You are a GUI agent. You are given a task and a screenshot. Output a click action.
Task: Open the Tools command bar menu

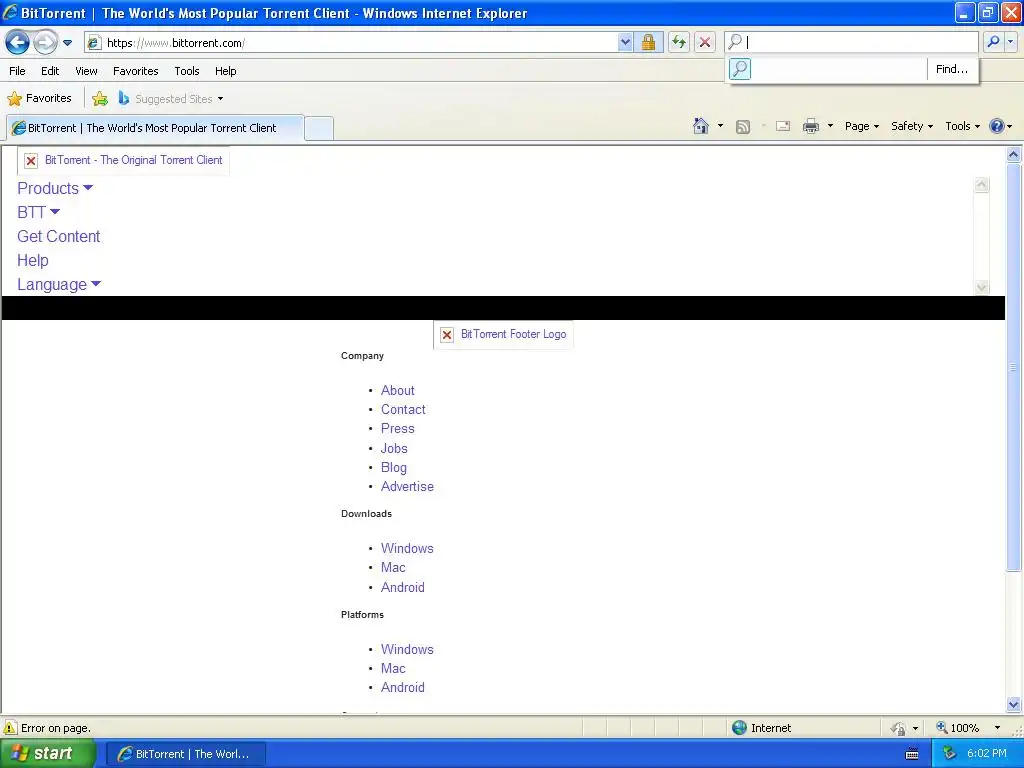962,126
